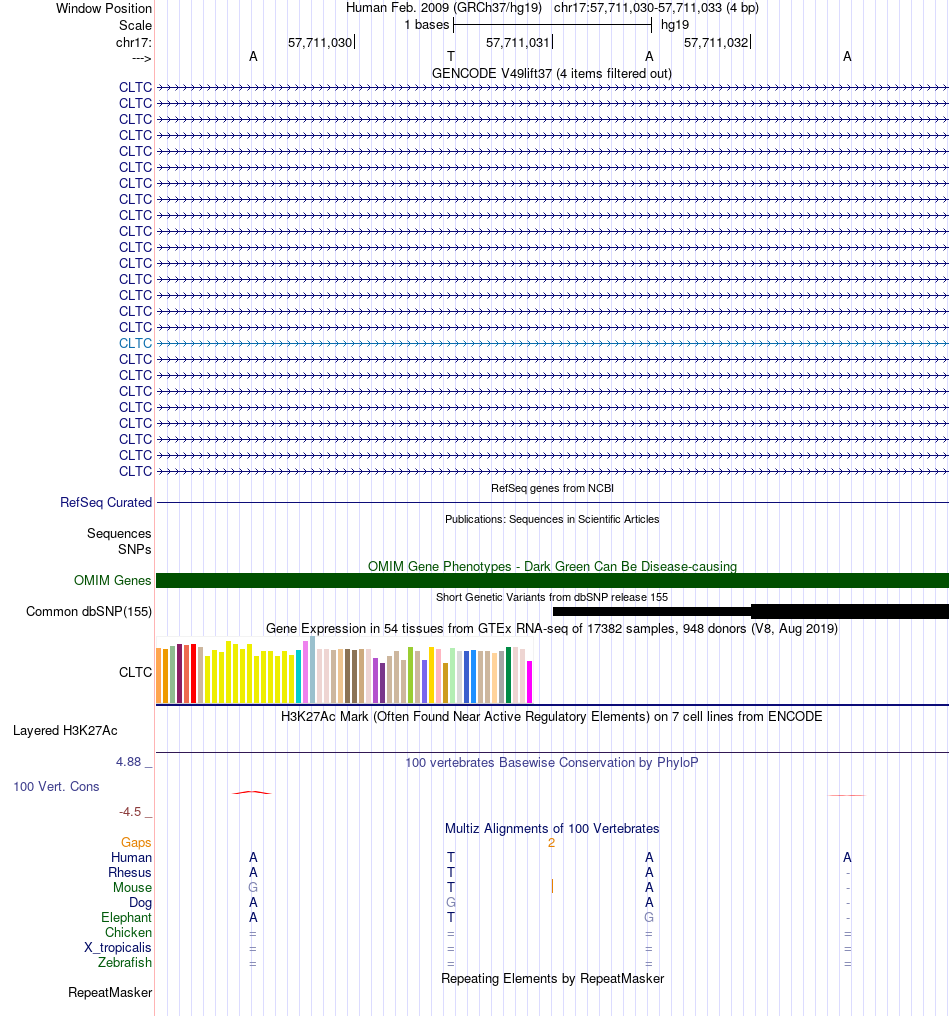Click the Sequences SNPs track label
Viewport: 950px width, 1016px height.
tap(119, 541)
